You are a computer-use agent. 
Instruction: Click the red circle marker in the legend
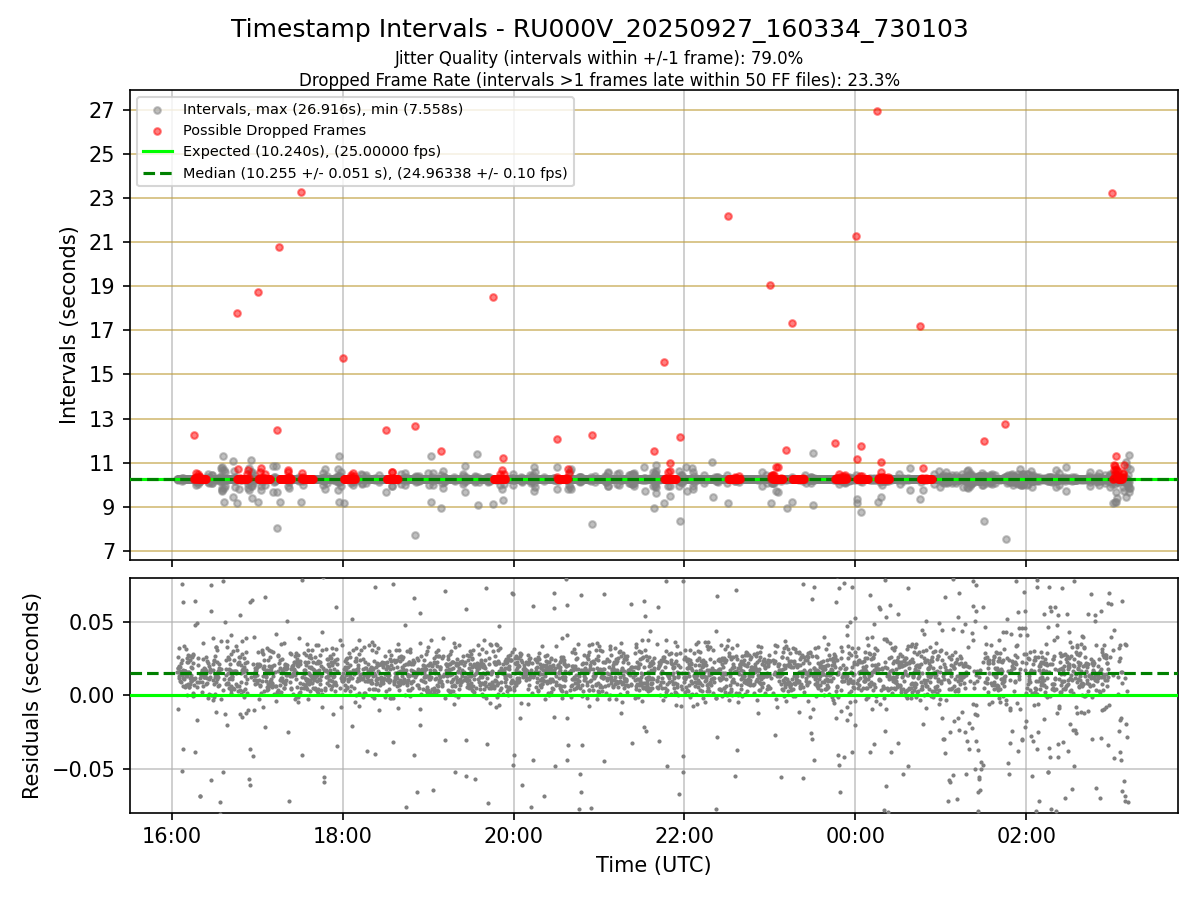pos(157,130)
